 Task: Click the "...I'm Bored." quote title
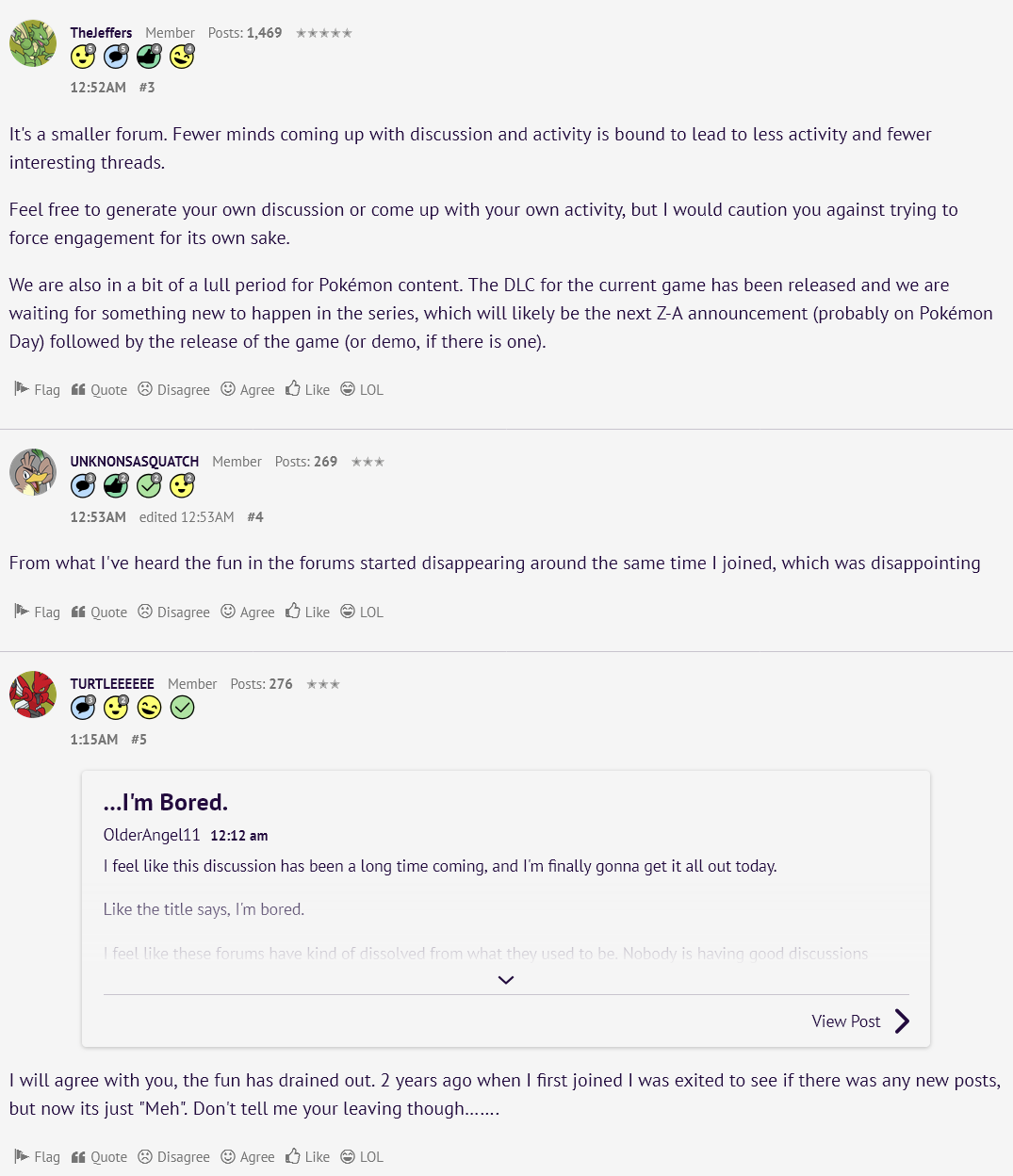click(166, 802)
